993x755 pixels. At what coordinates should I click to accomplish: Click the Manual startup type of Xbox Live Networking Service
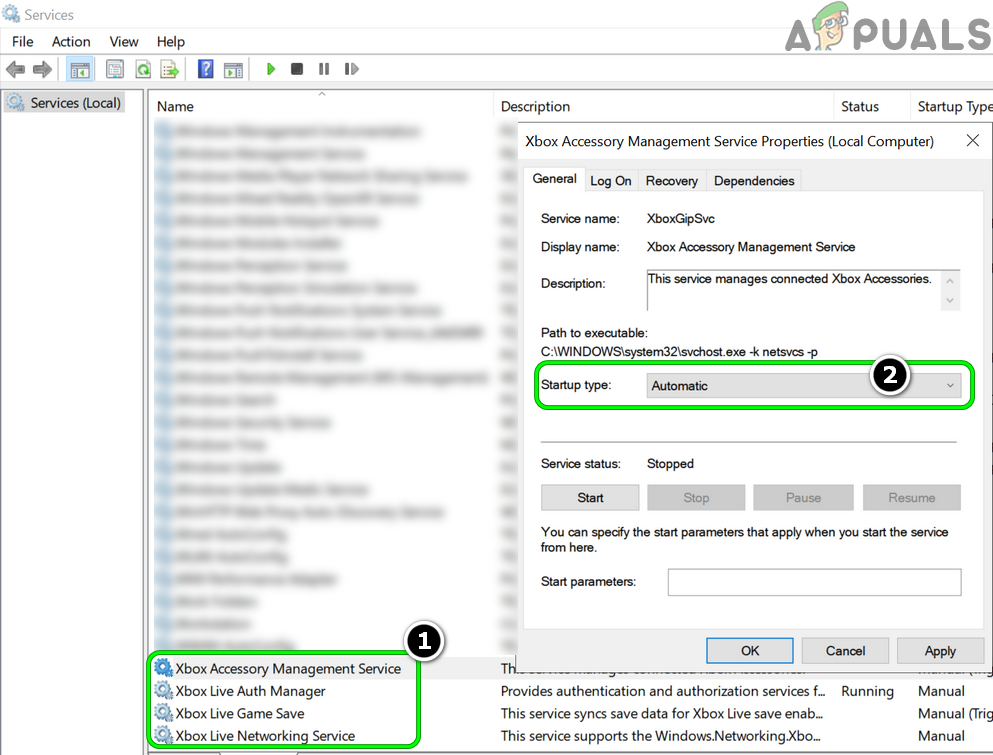pos(941,735)
